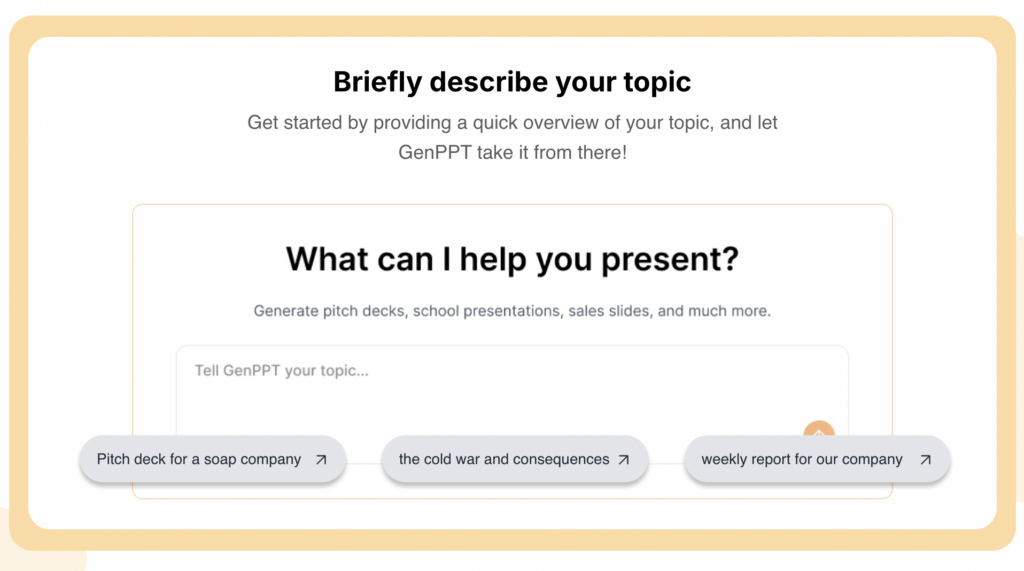This screenshot has width=1024, height=571.
Task: Click the 'Briefly describe your topic' heading
Action: point(512,82)
